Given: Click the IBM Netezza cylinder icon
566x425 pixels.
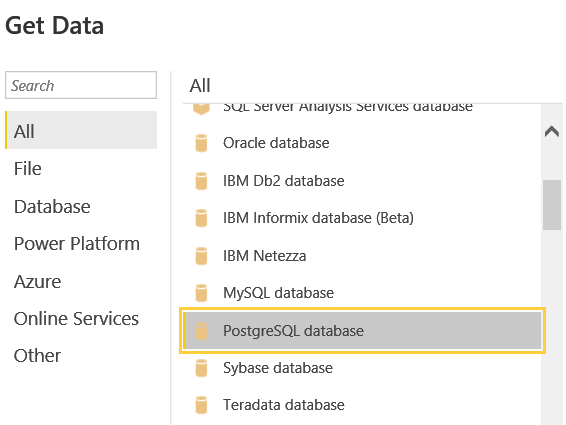Looking at the screenshot, I should point(201,256).
